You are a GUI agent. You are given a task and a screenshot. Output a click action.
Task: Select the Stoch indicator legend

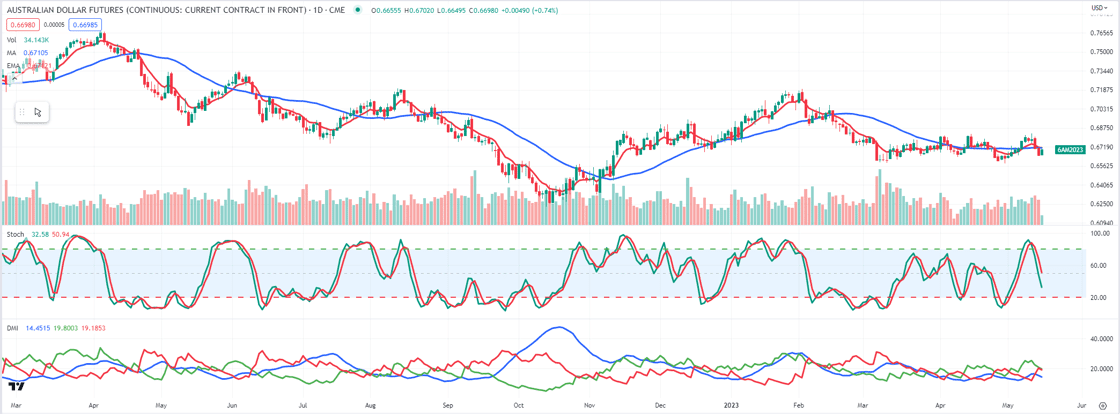(13, 233)
